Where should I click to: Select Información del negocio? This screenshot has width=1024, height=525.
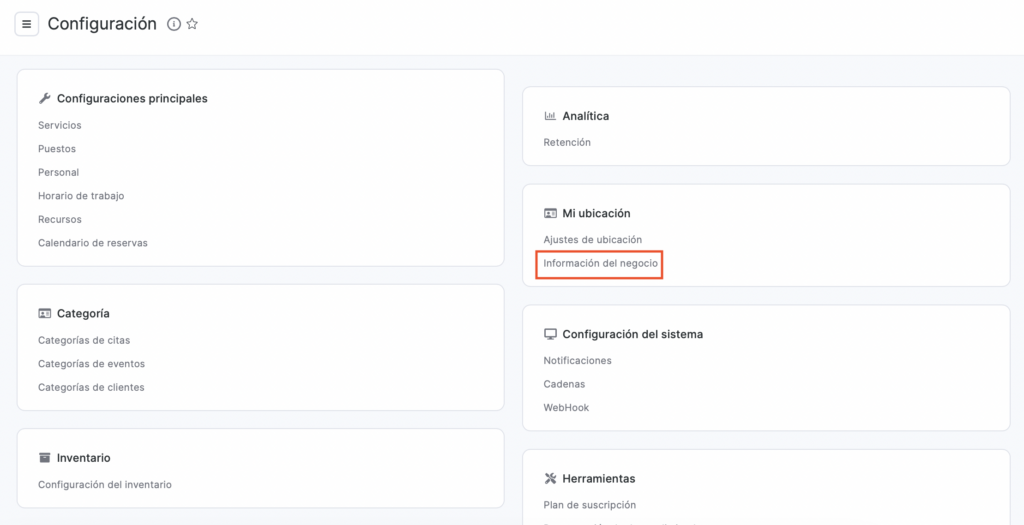pyautogui.click(x=600, y=264)
